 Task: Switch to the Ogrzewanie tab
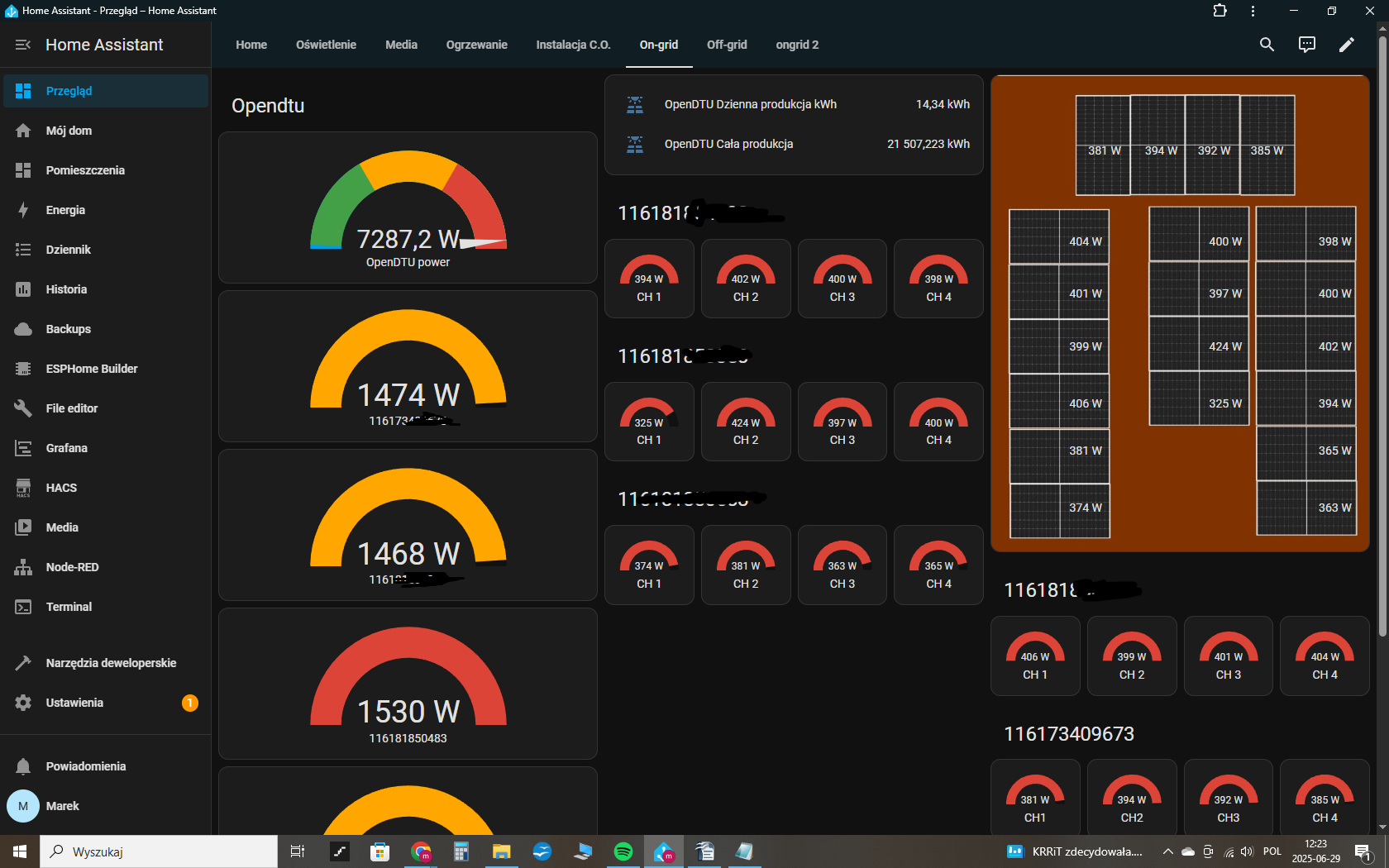(477, 45)
